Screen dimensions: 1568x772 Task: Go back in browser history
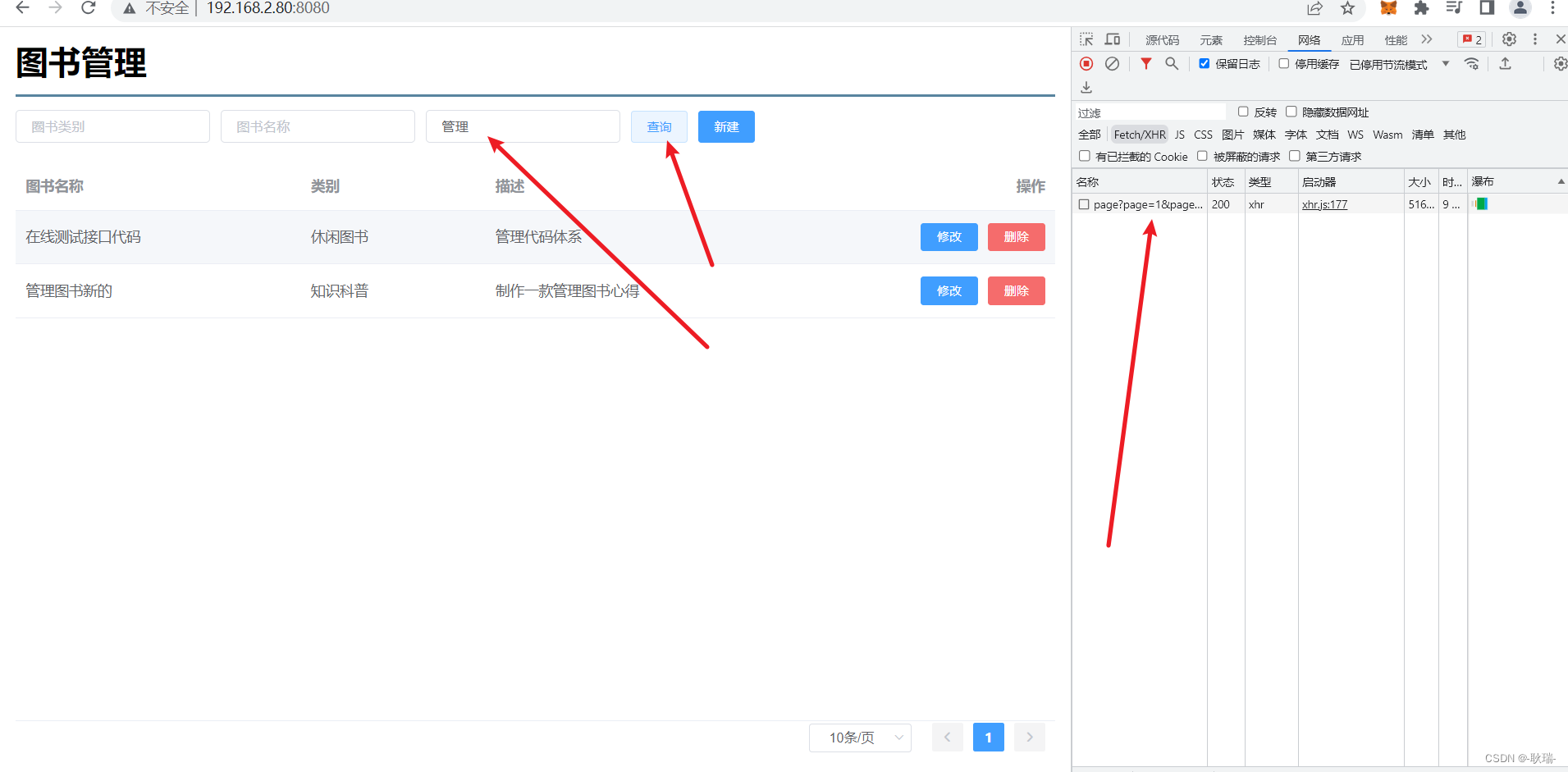coord(22,8)
